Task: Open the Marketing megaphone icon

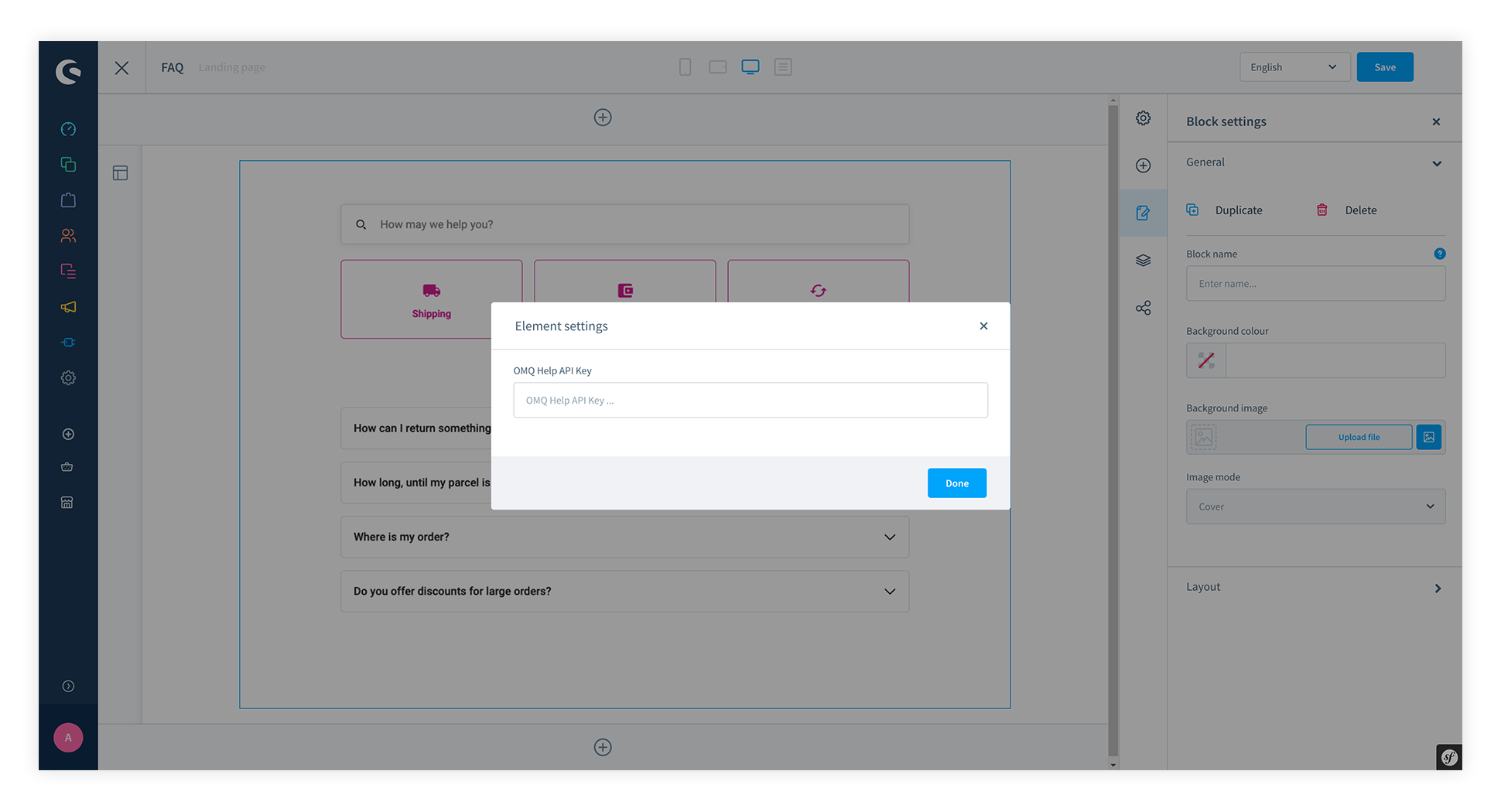Action: [68, 307]
